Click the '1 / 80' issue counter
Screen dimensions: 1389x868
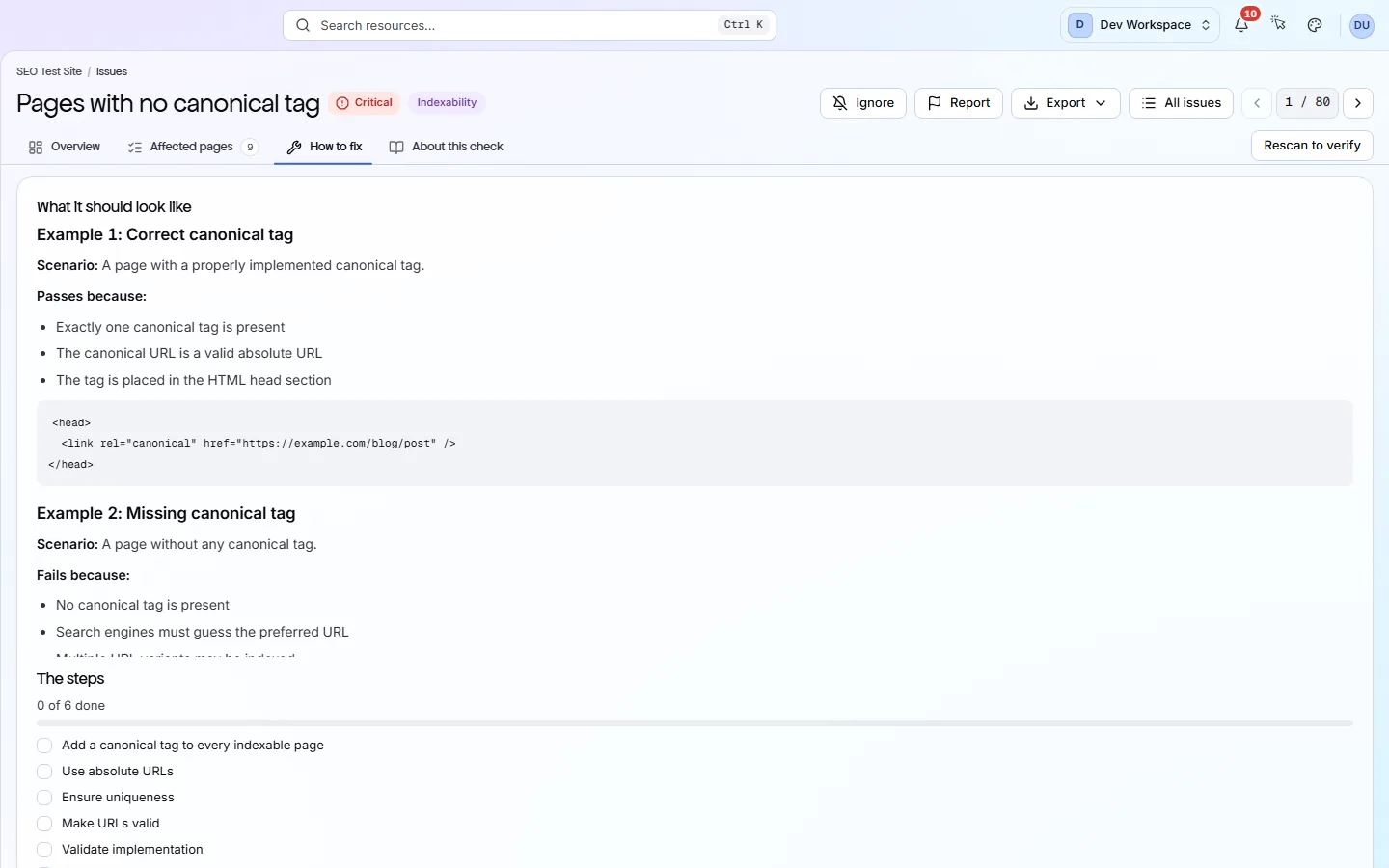[x=1307, y=103]
